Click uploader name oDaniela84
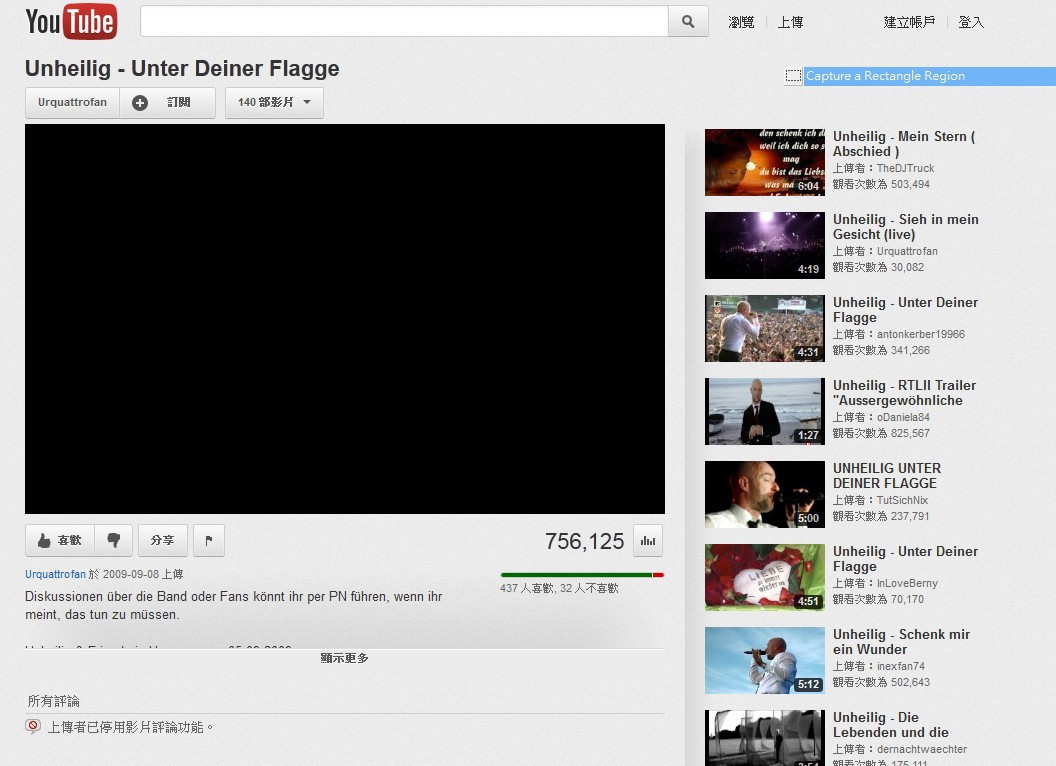 (x=903, y=417)
